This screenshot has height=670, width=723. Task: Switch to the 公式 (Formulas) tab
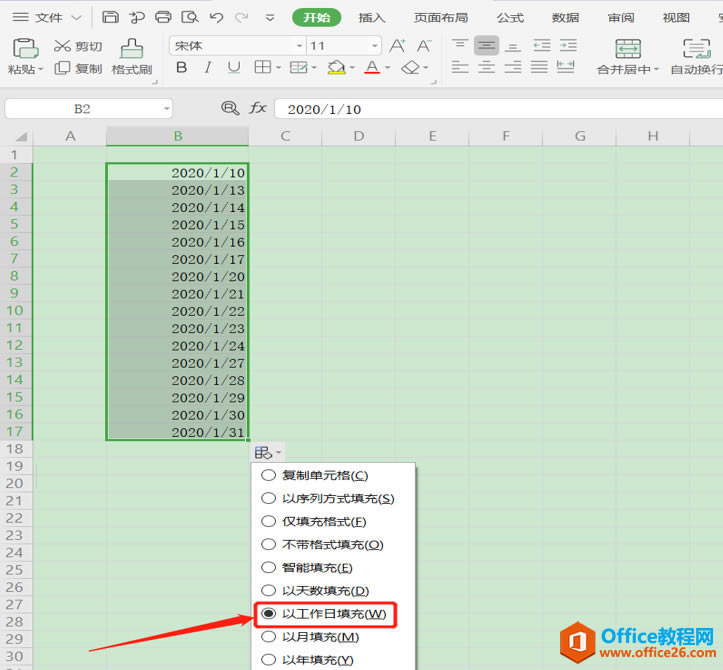click(x=510, y=18)
